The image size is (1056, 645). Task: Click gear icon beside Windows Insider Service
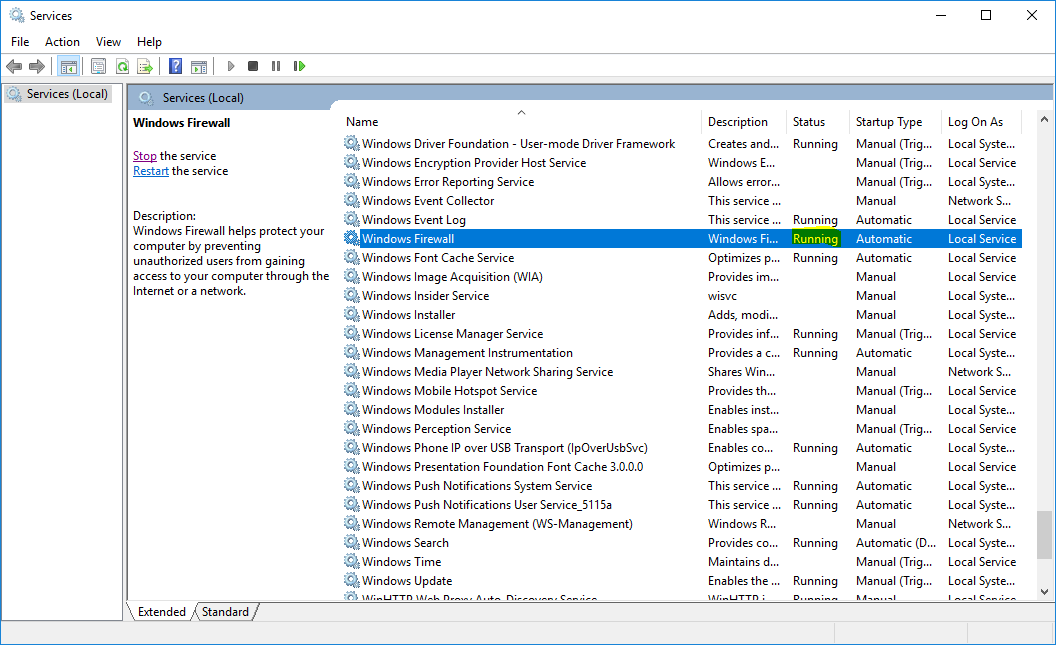click(352, 296)
